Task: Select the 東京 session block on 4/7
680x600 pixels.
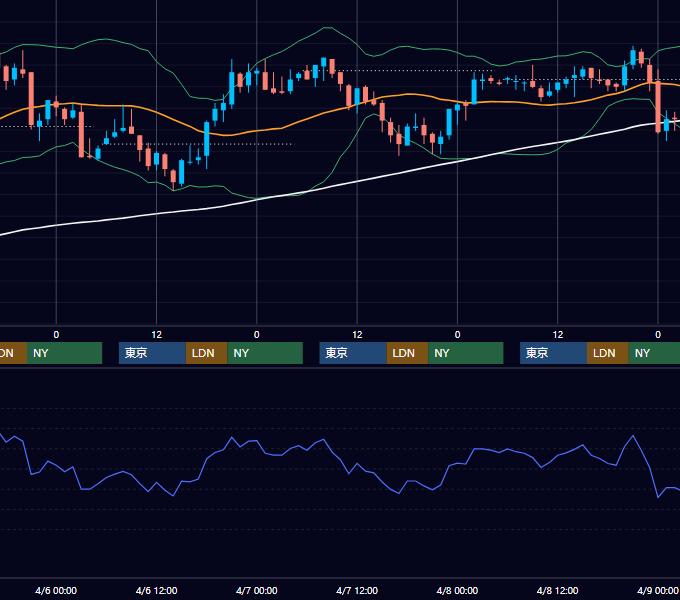Action: (x=353, y=353)
